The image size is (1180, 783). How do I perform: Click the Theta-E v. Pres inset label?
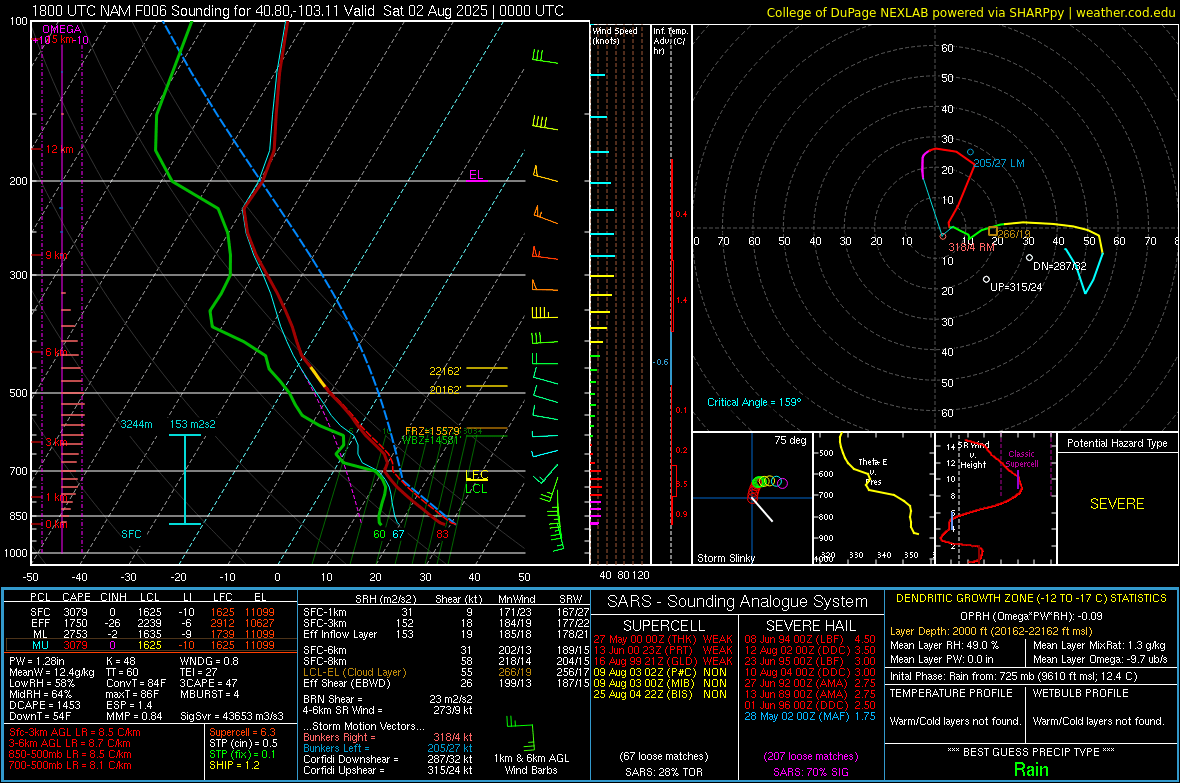coord(873,471)
